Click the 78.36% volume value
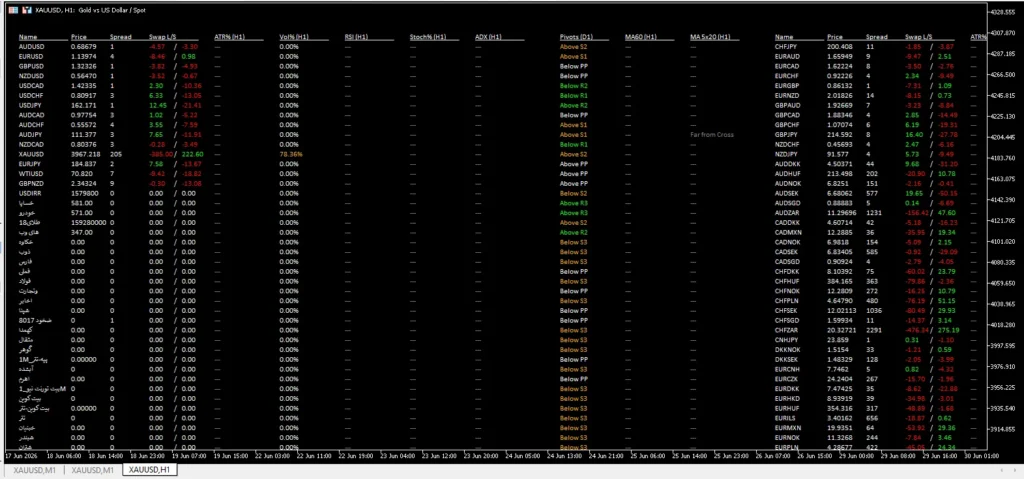 pyautogui.click(x=291, y=154)
